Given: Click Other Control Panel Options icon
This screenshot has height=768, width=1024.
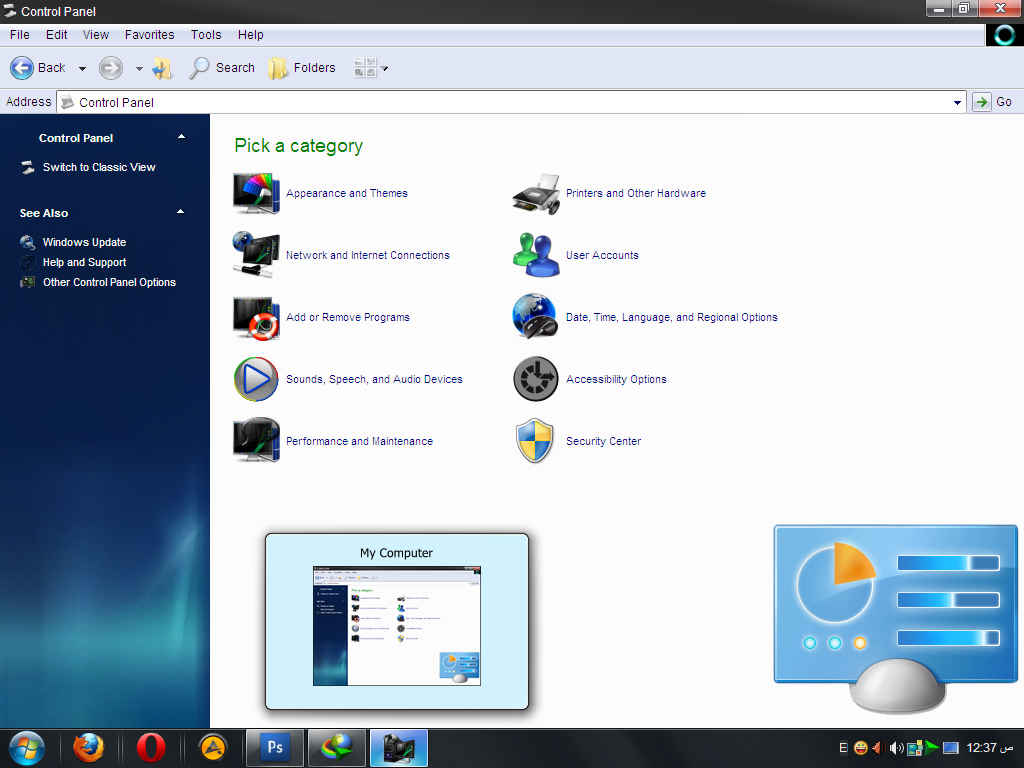Looking at the screenshot, I should pyautogui.click(x=27, y=282).
